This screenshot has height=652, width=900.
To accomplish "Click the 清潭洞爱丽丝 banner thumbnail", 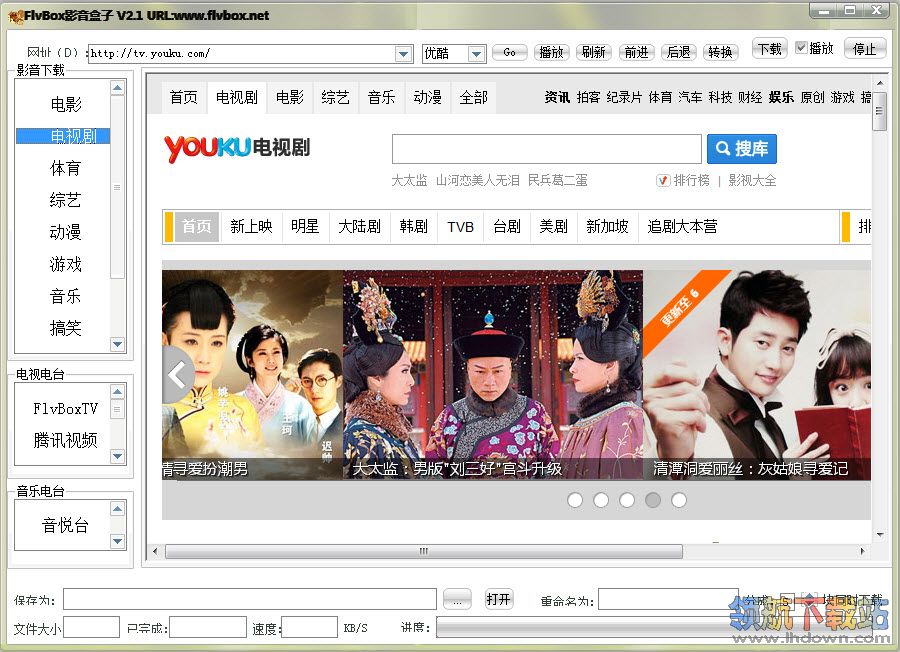I will [757, 375].
